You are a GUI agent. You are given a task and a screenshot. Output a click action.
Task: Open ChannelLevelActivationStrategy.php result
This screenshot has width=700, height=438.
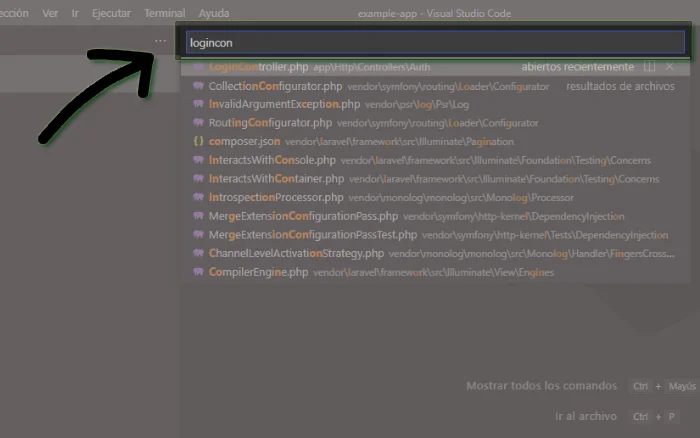point(435,254)
